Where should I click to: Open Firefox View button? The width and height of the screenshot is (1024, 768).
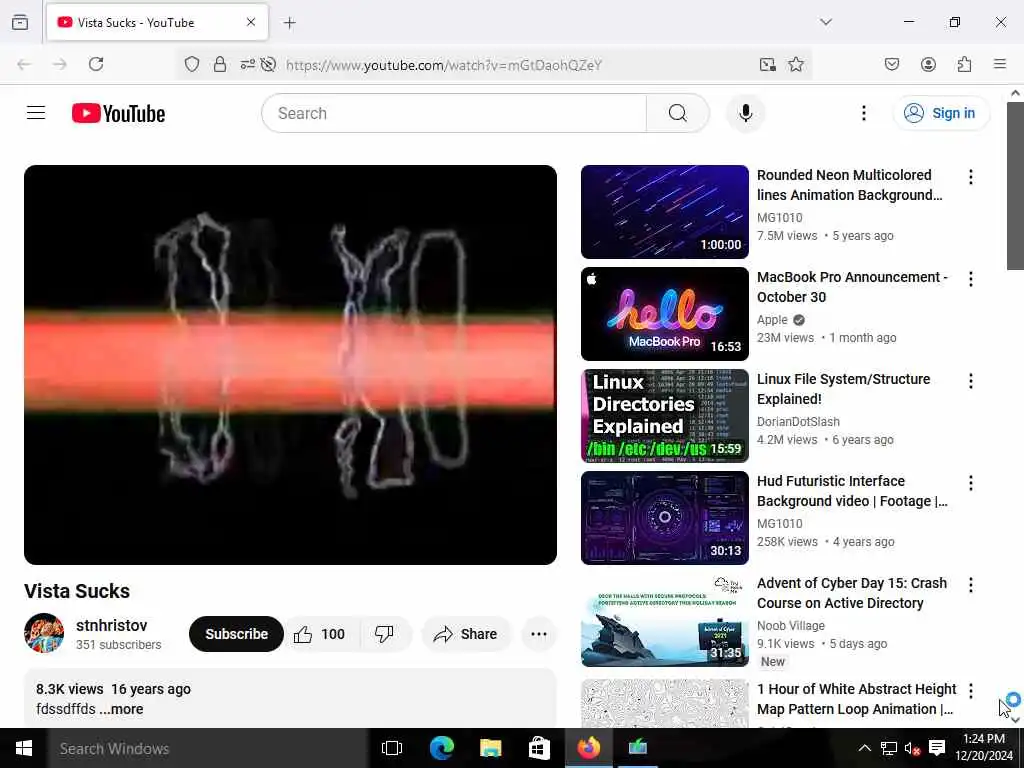pyautogui.click(x=20, y=22)
